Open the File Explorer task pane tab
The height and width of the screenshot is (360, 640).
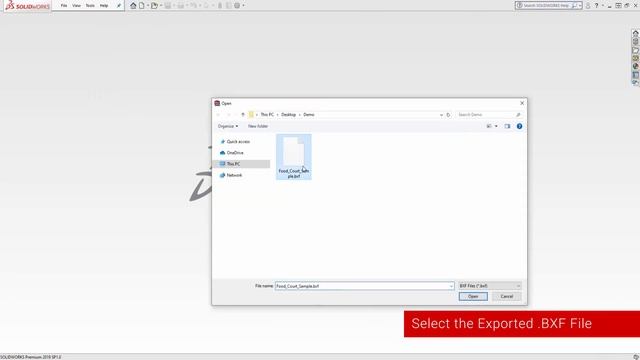tap(636, 50)
